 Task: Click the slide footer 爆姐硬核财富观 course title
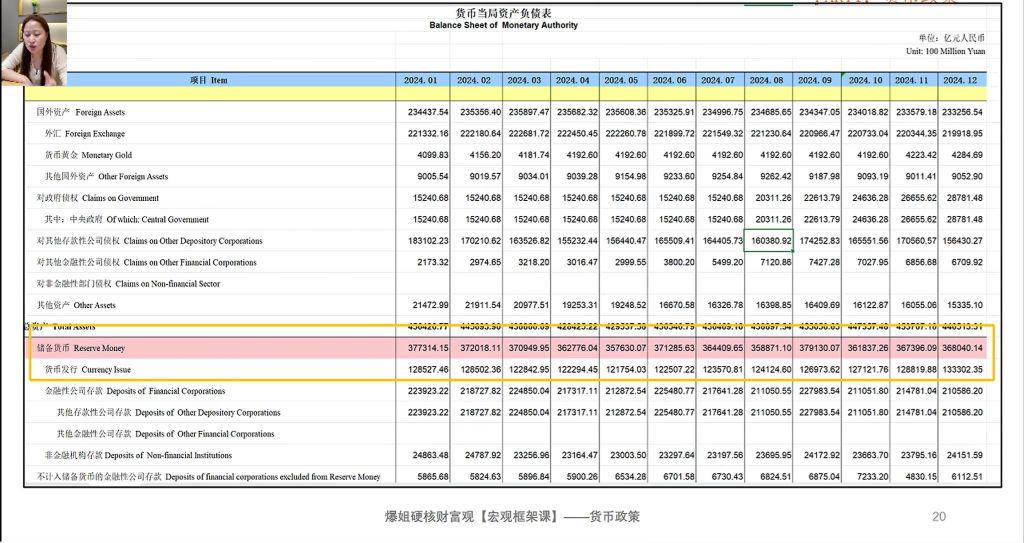pyautogui.click(x=512, y=516)
